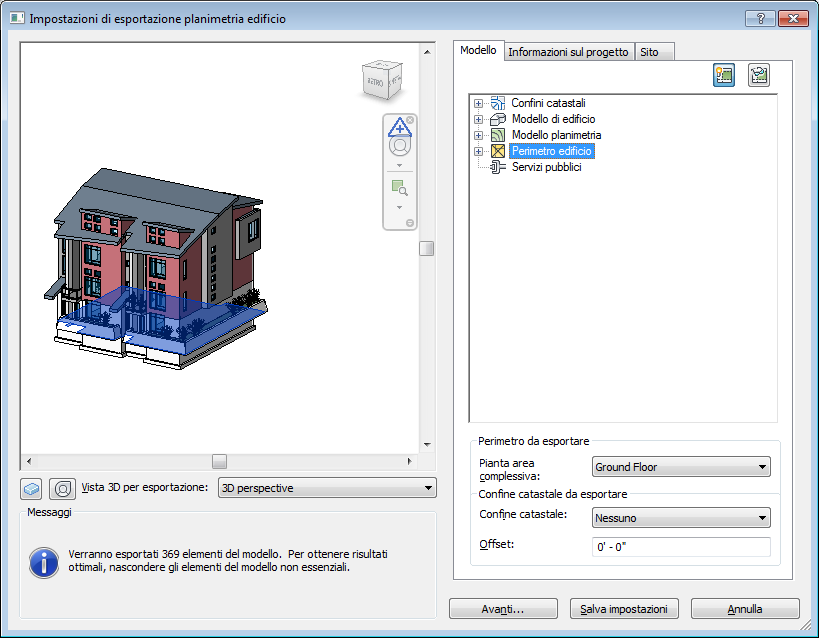Click Salva impostazioni button
The image size is (819, 638).
point(624,609)
